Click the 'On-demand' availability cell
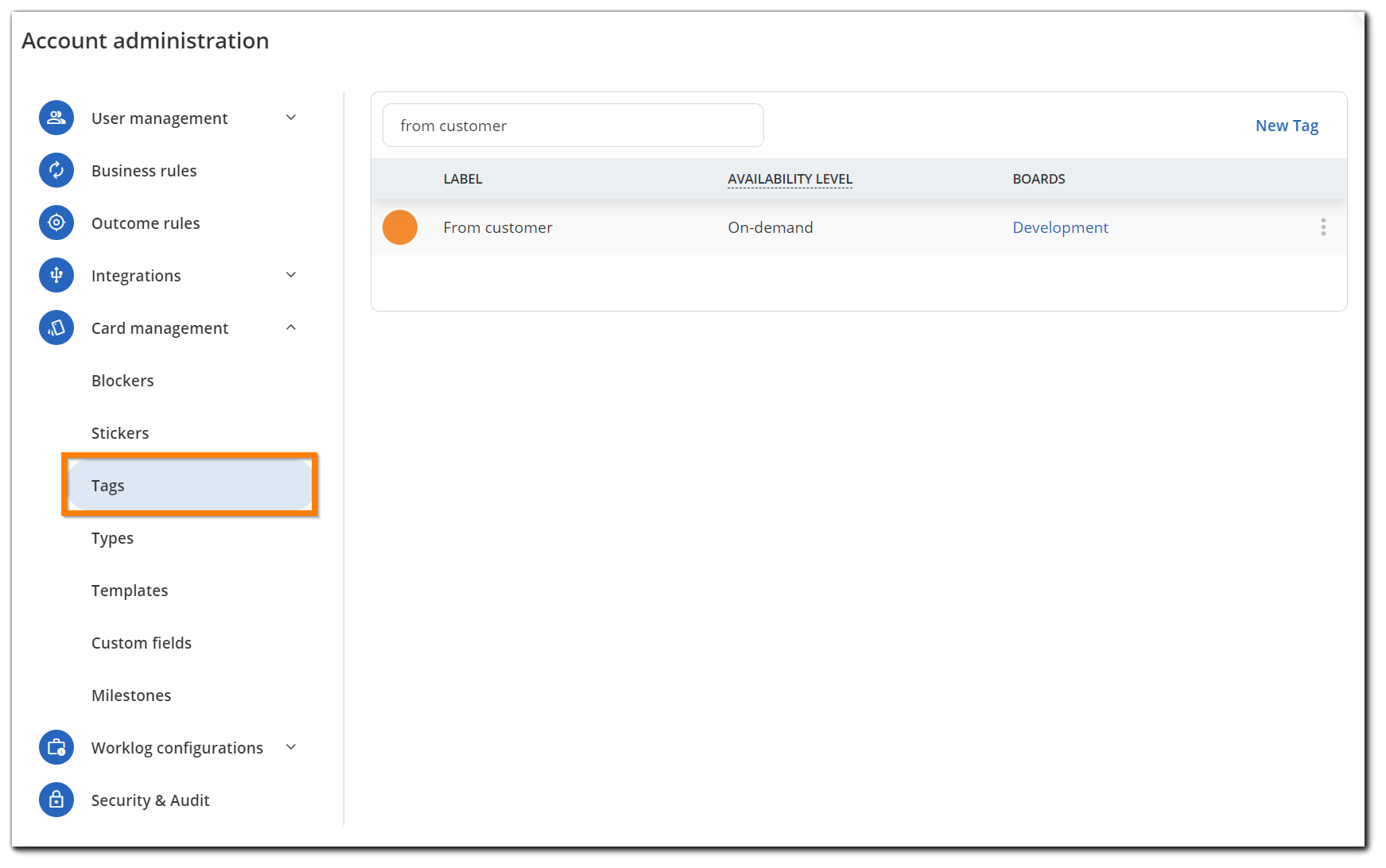Viewport: 1386px width, 868px height. click(x=771, y=227)
